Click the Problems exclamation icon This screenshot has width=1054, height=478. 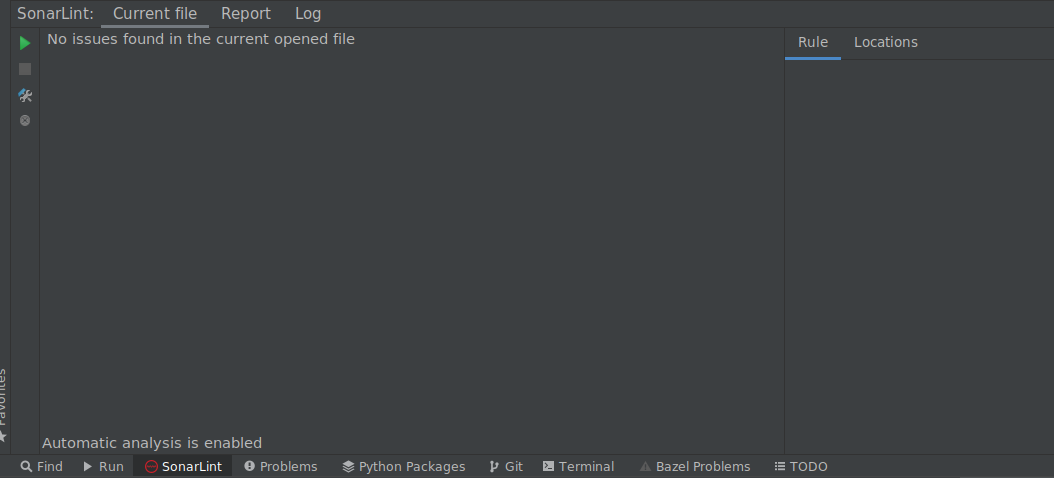[x=249, y=466]
